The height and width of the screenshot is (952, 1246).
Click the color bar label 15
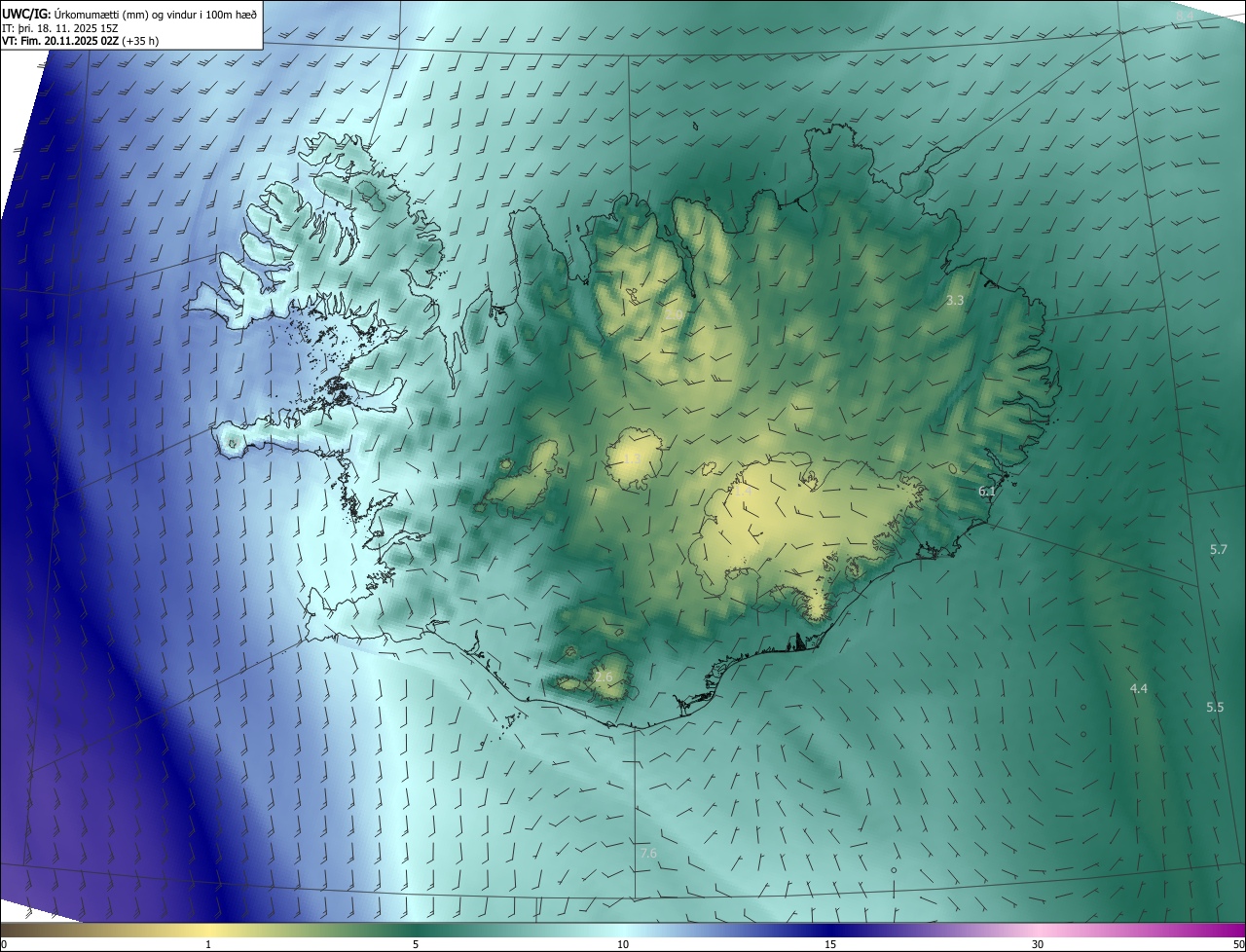coord(830,945)
